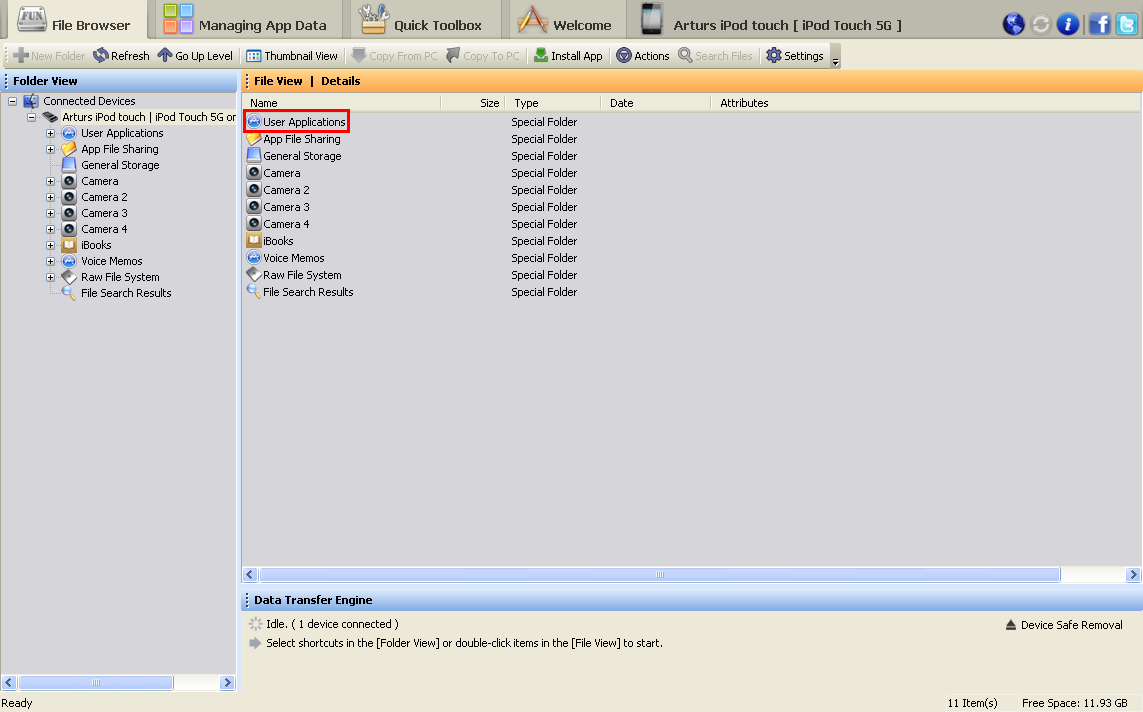This screenshot has width=1143, height=712.
Task: Switch to Thumbnail View
Action: pos(292,55)
